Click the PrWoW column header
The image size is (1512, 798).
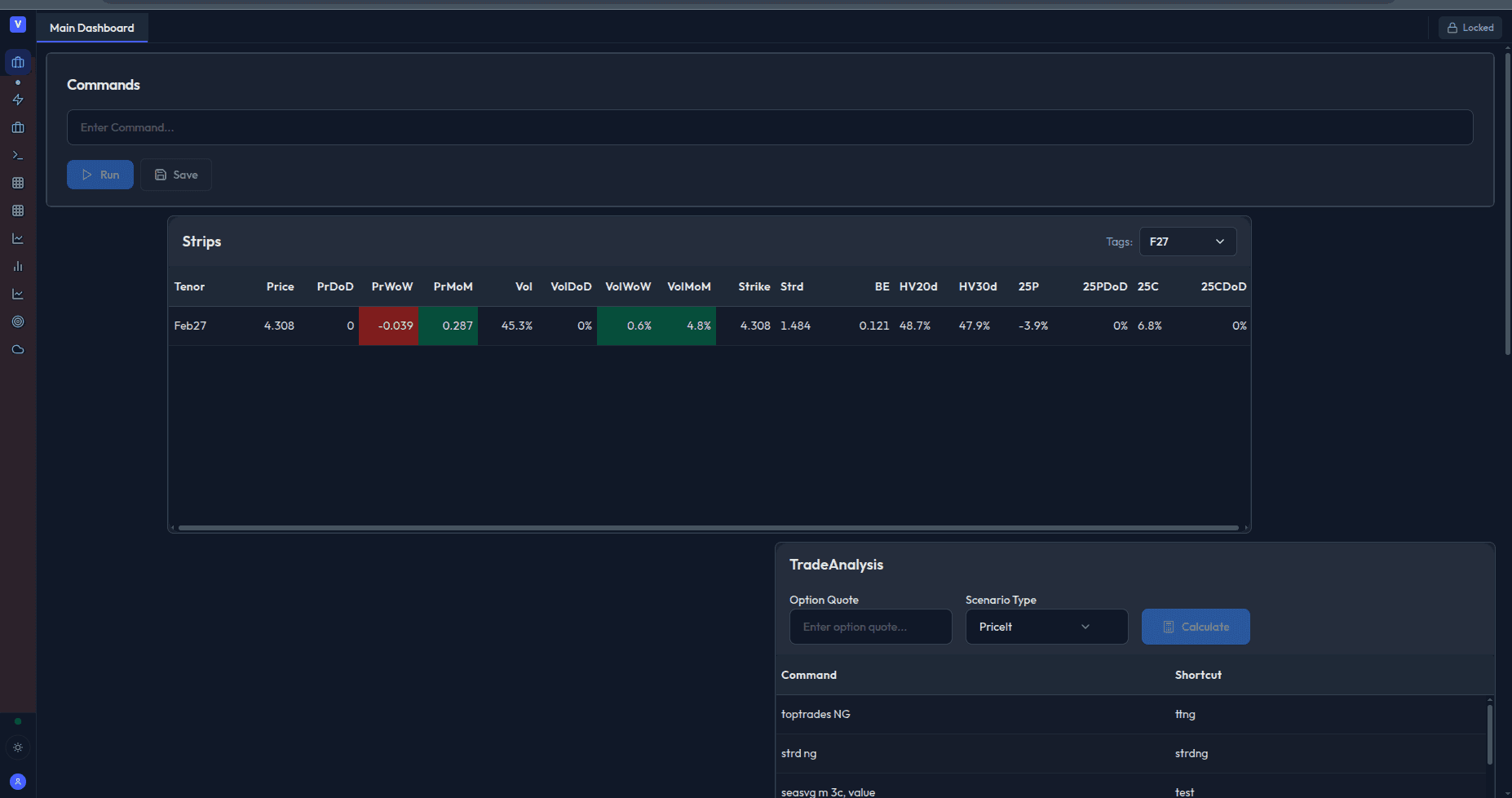392,286
